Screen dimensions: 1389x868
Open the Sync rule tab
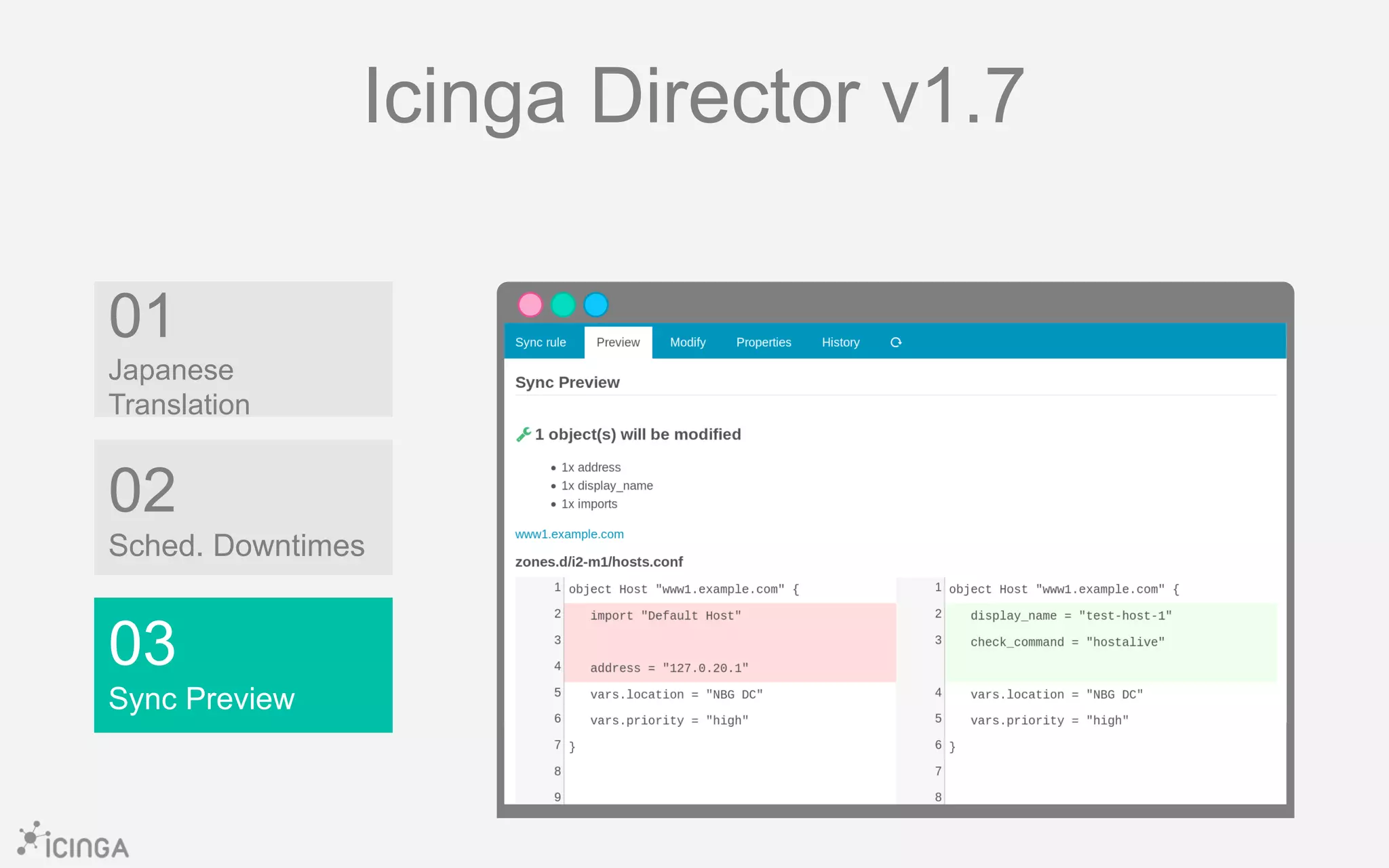541,342
